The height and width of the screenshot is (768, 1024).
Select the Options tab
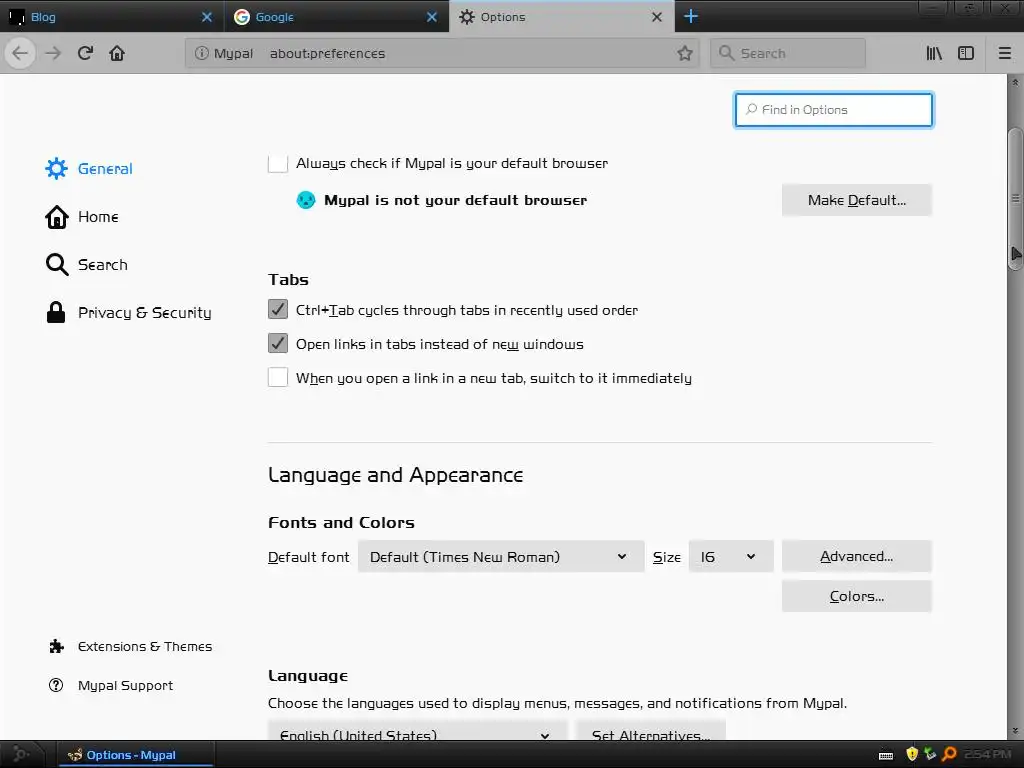[x=562, y=17]
